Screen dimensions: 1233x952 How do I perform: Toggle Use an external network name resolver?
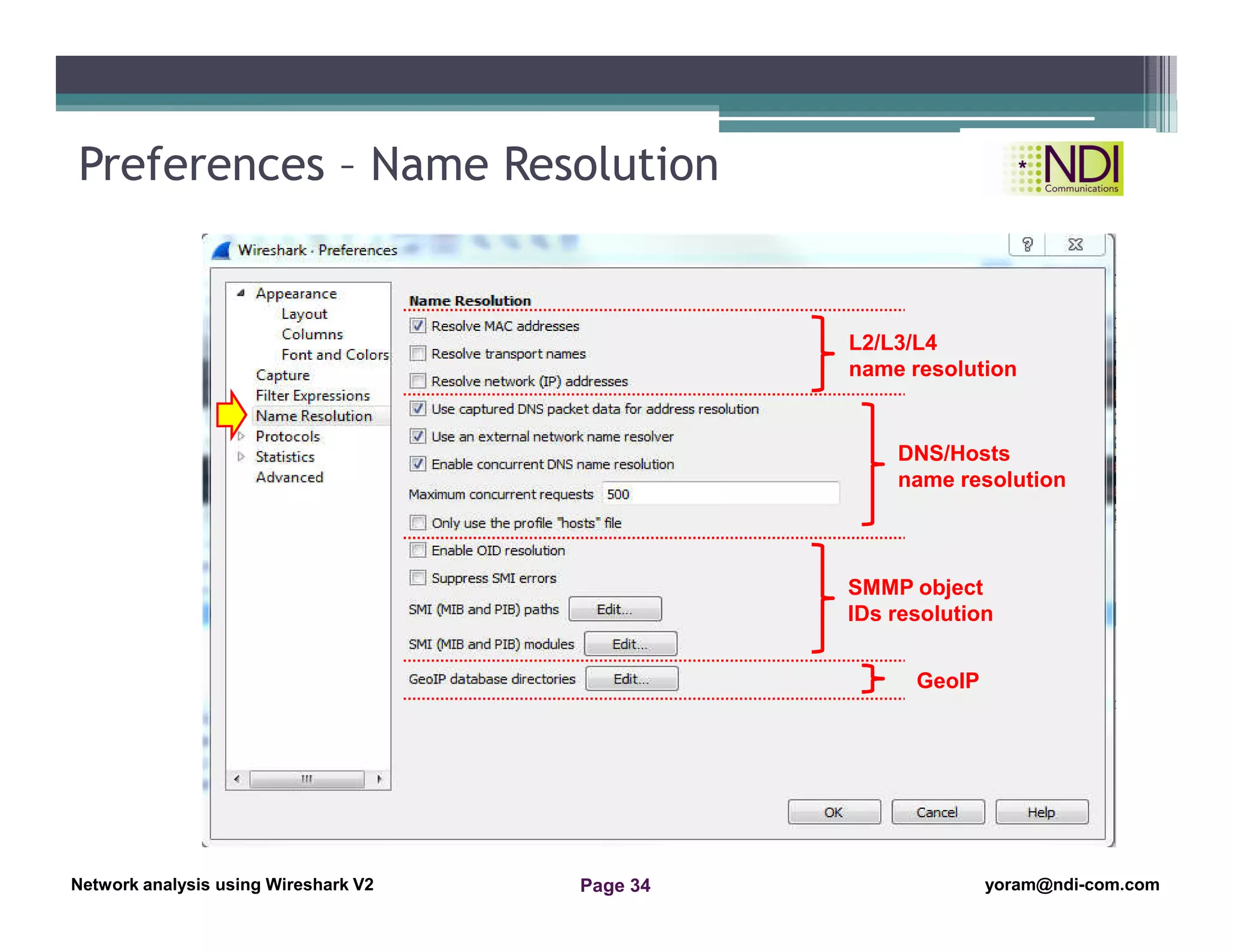tap(418, 436)
